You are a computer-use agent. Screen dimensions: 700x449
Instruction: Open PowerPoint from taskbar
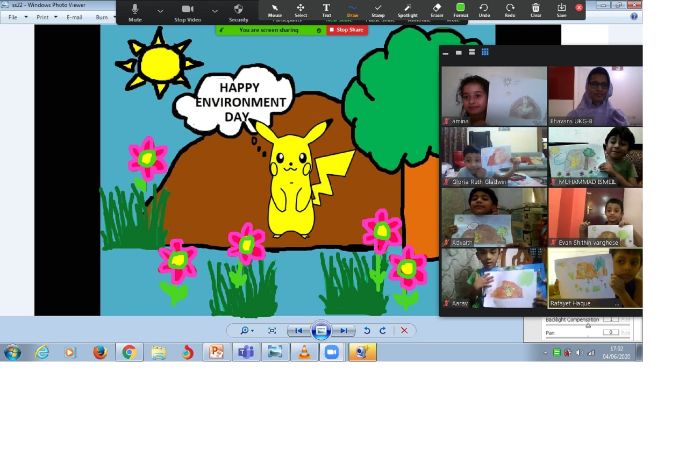(x=217, y=353)
